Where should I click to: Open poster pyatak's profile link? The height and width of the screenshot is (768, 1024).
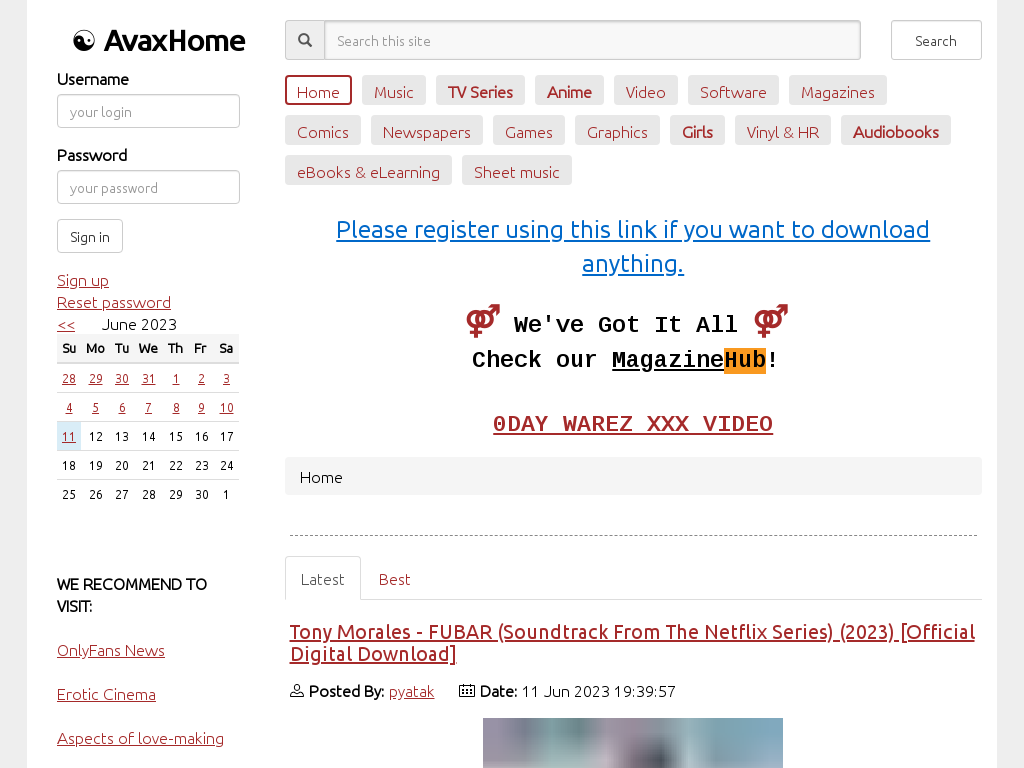click(411, 691)
